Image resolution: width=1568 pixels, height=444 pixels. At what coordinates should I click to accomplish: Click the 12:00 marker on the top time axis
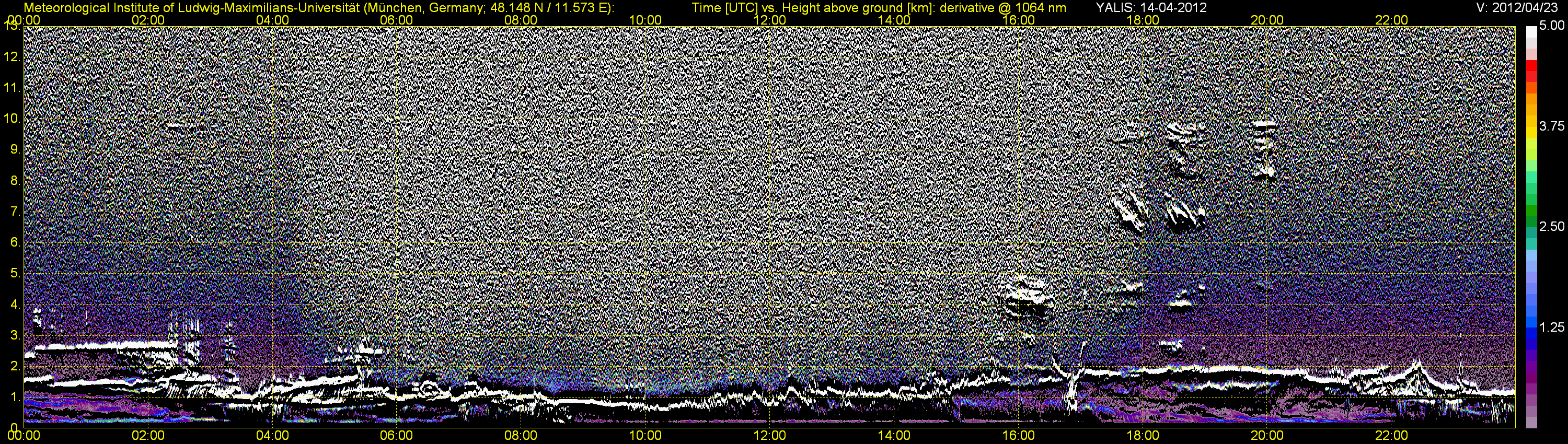769,20
